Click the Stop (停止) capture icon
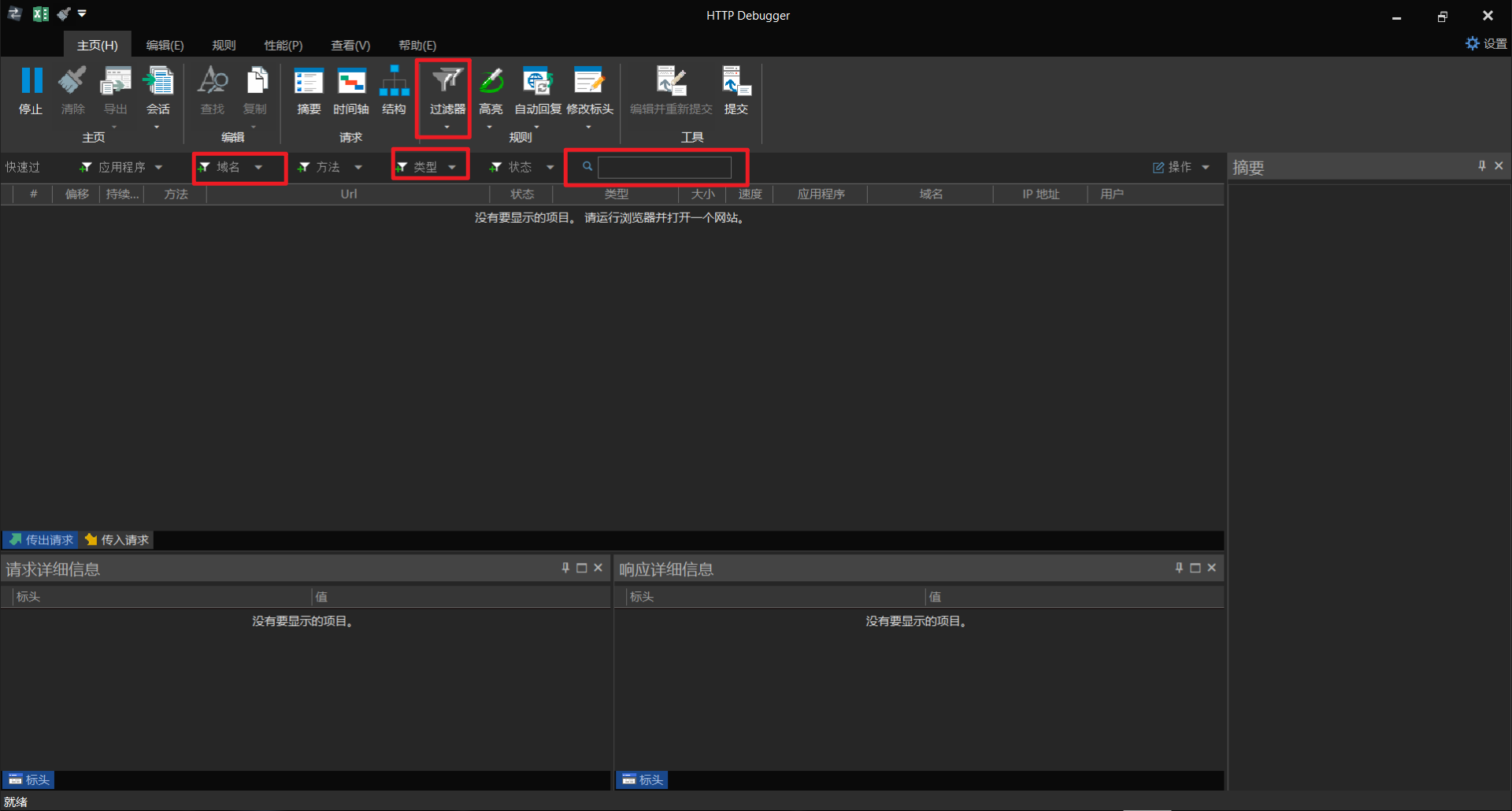Screen dimensions: 1512x811 point(31,81)
